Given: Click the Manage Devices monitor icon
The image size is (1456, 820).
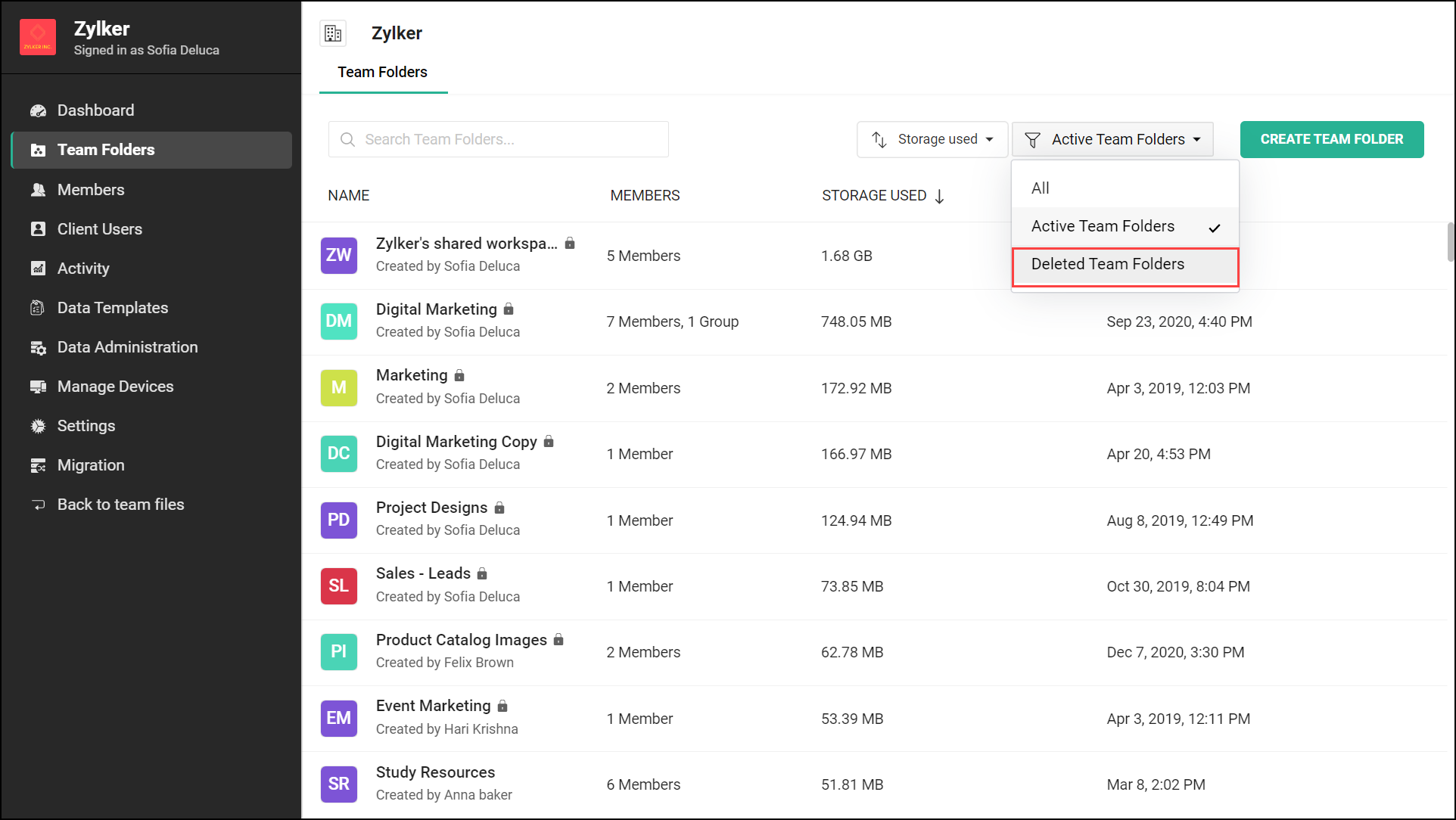Looking at the screenshot, I should tap(38, 387).
